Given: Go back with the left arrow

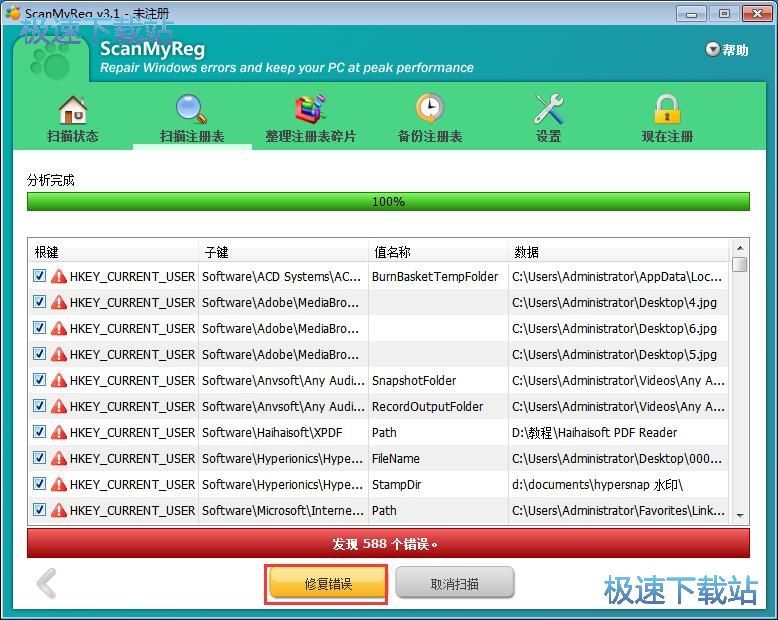Looking at the screenshot, I should tap(47, 583).
